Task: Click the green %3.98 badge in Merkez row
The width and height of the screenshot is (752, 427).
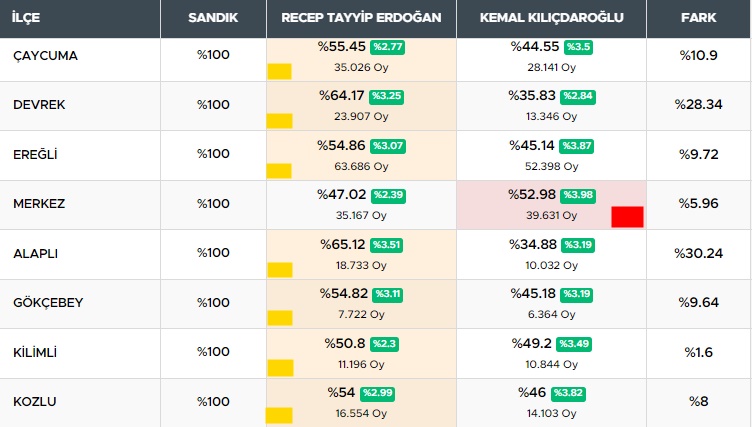Action: tap(578, 195)
